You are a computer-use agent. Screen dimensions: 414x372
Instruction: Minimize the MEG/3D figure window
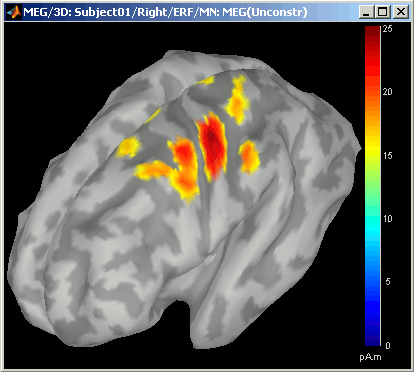[367, 12]
